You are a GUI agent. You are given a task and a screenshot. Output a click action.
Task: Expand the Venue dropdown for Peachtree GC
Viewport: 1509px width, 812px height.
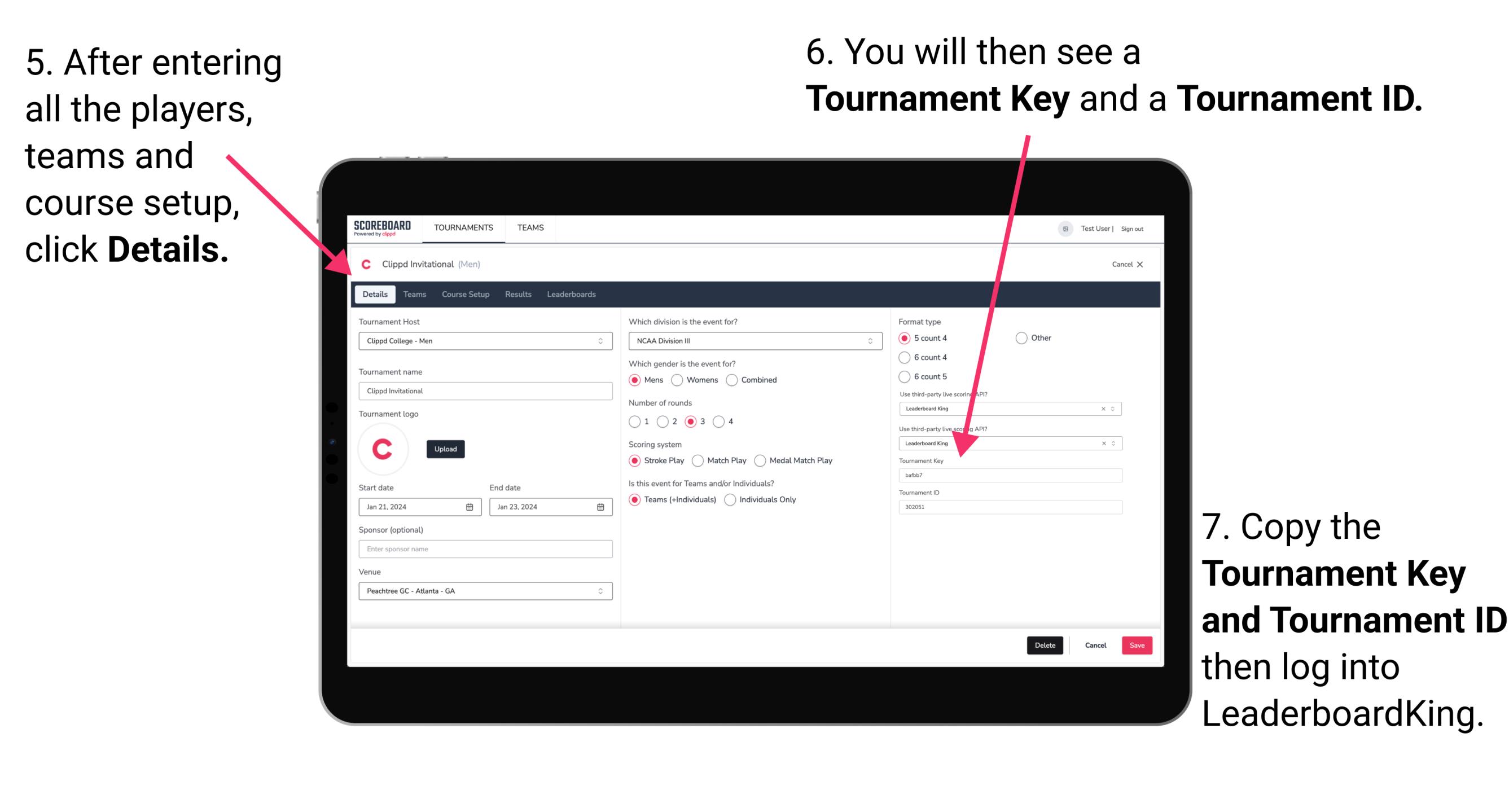(600, 591)
